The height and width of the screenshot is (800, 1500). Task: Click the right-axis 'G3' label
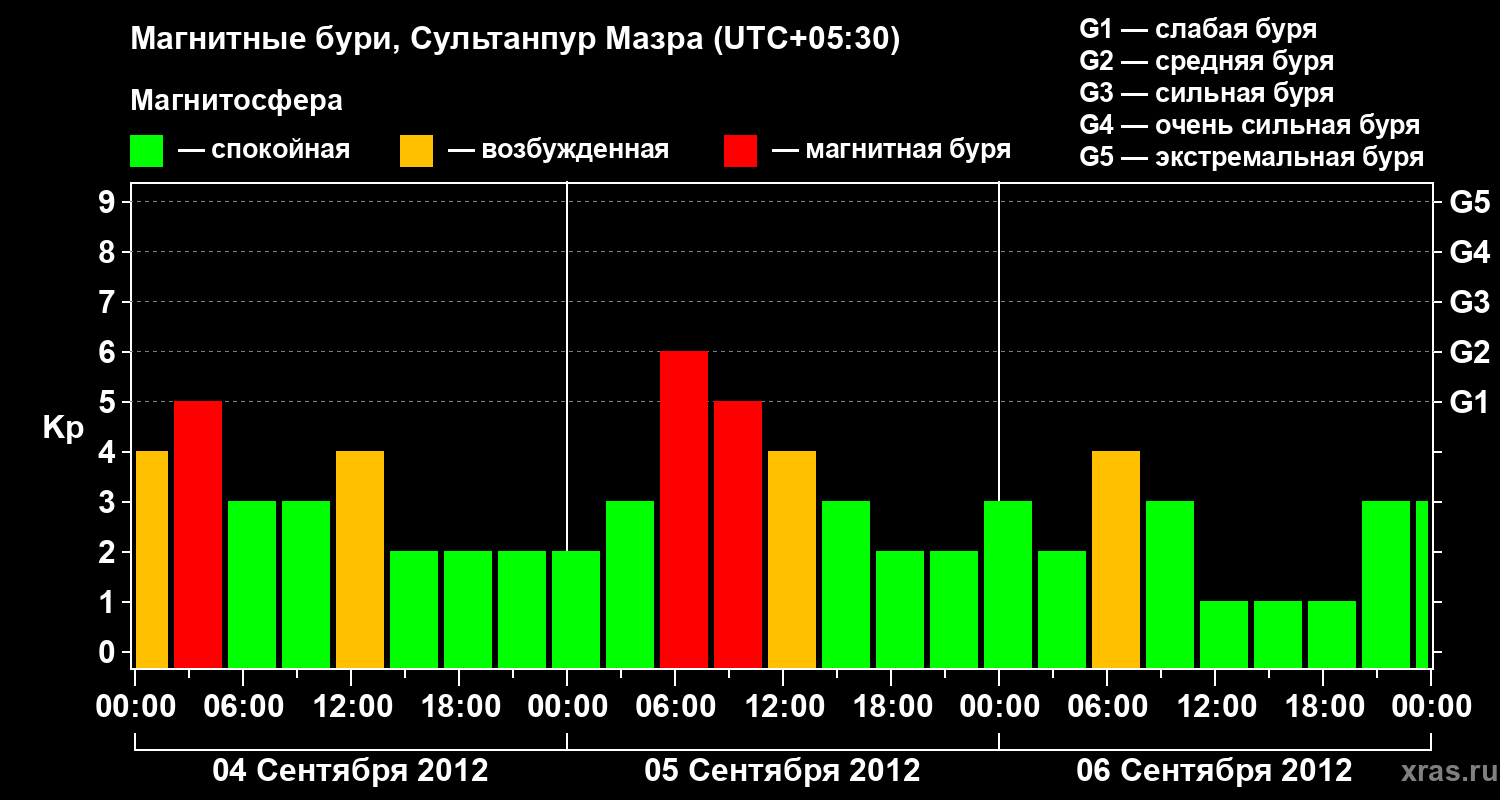[x=1470, y=303]
